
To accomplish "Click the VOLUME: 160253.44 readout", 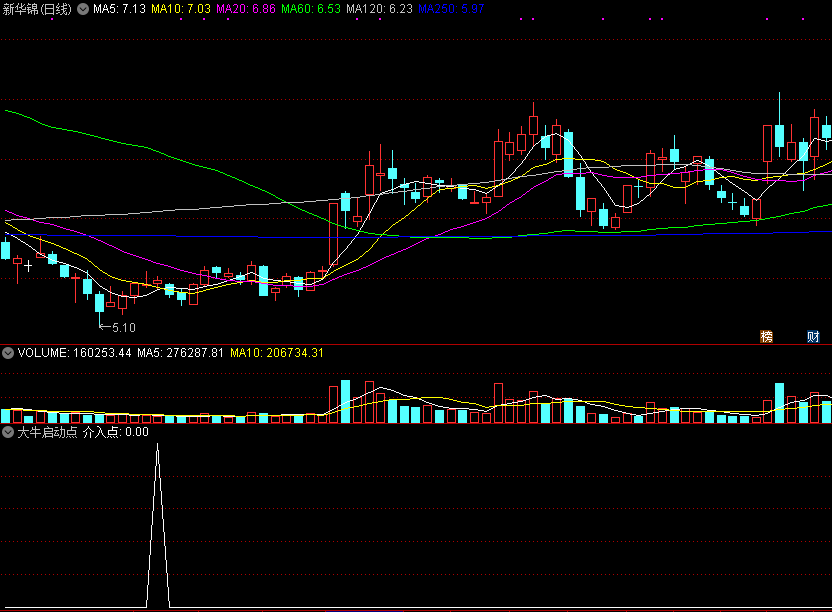I will point(74,353).
